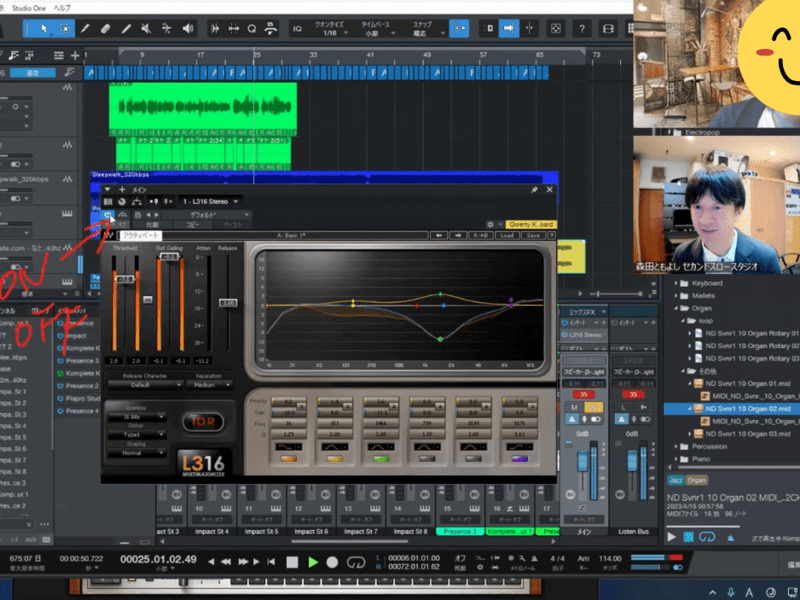The height and width of the screenshot is (600, 800).
Task: Click the Load button in plugin header
Action: [x=507, y=236]
